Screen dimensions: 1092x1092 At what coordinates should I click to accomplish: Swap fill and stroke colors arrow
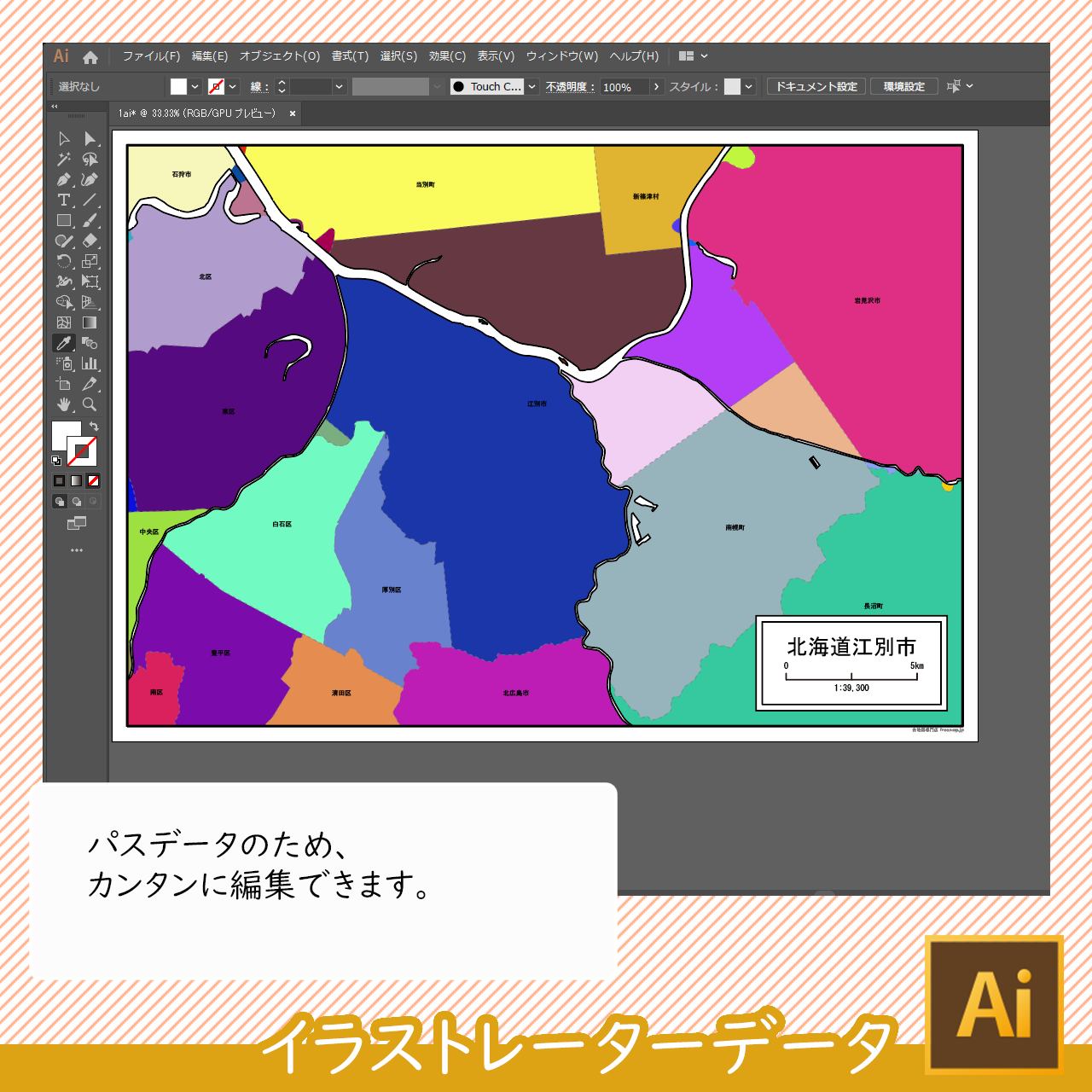coord(94,427)
